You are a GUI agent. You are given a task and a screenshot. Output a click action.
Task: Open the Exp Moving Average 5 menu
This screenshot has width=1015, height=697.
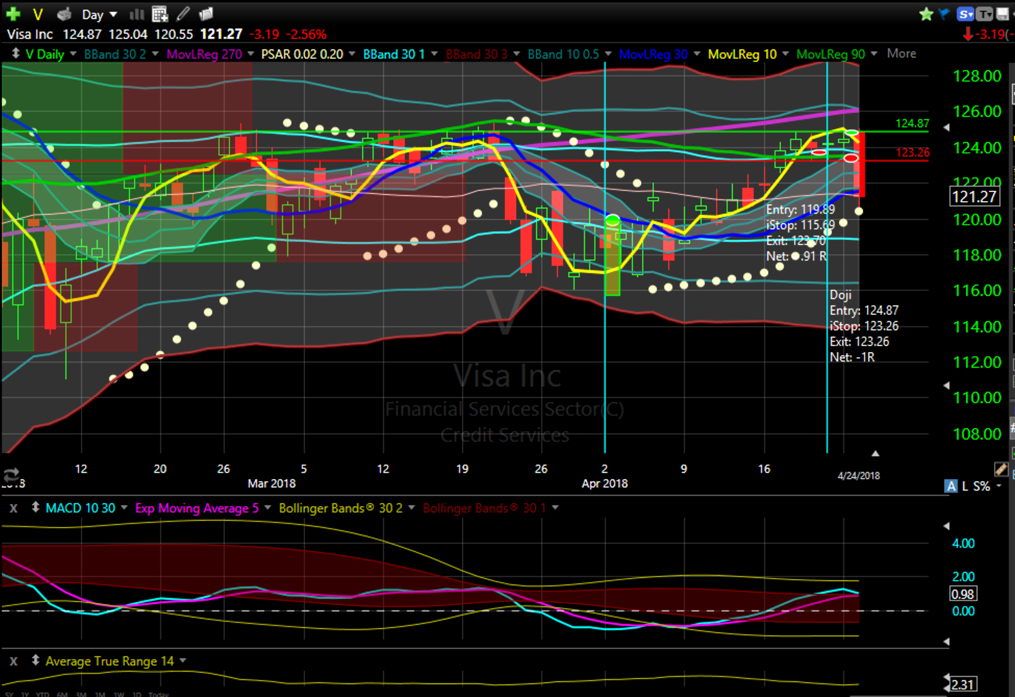pyautogui.click(x=203, y=509)
